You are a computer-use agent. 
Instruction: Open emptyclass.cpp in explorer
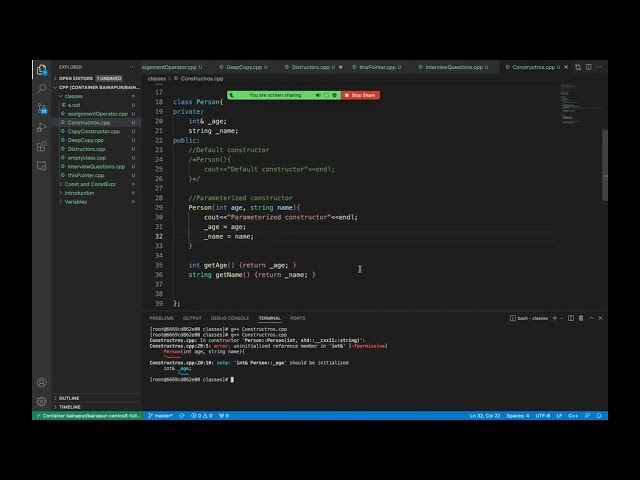click(x=97, y=158)
